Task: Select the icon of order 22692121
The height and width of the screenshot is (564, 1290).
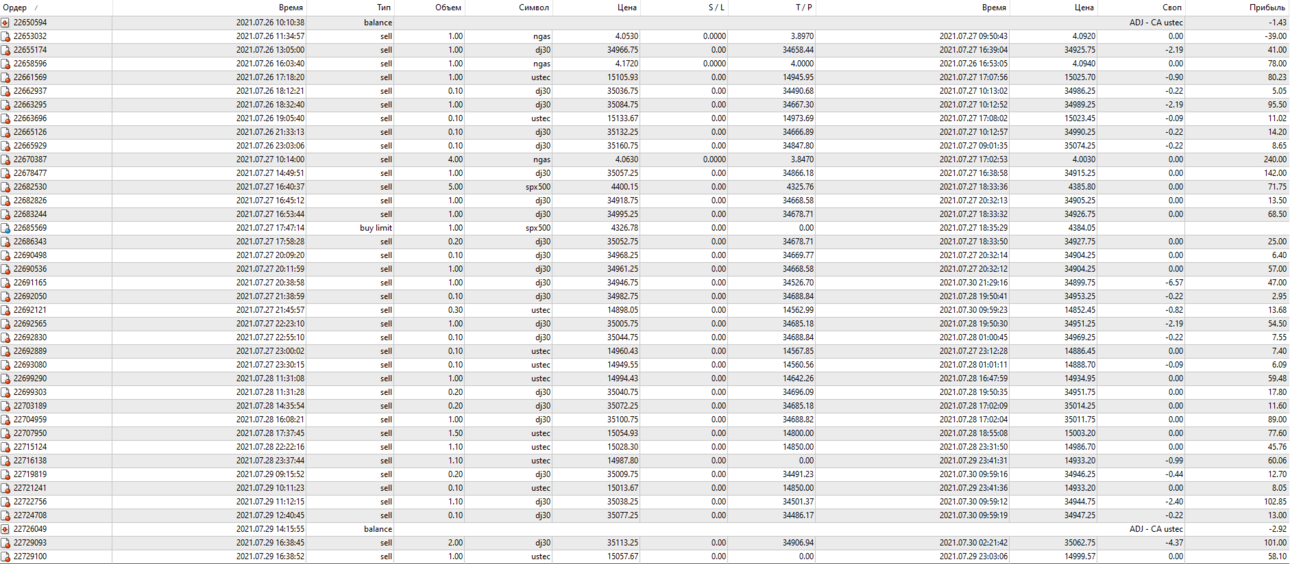Action: [5, 310]
